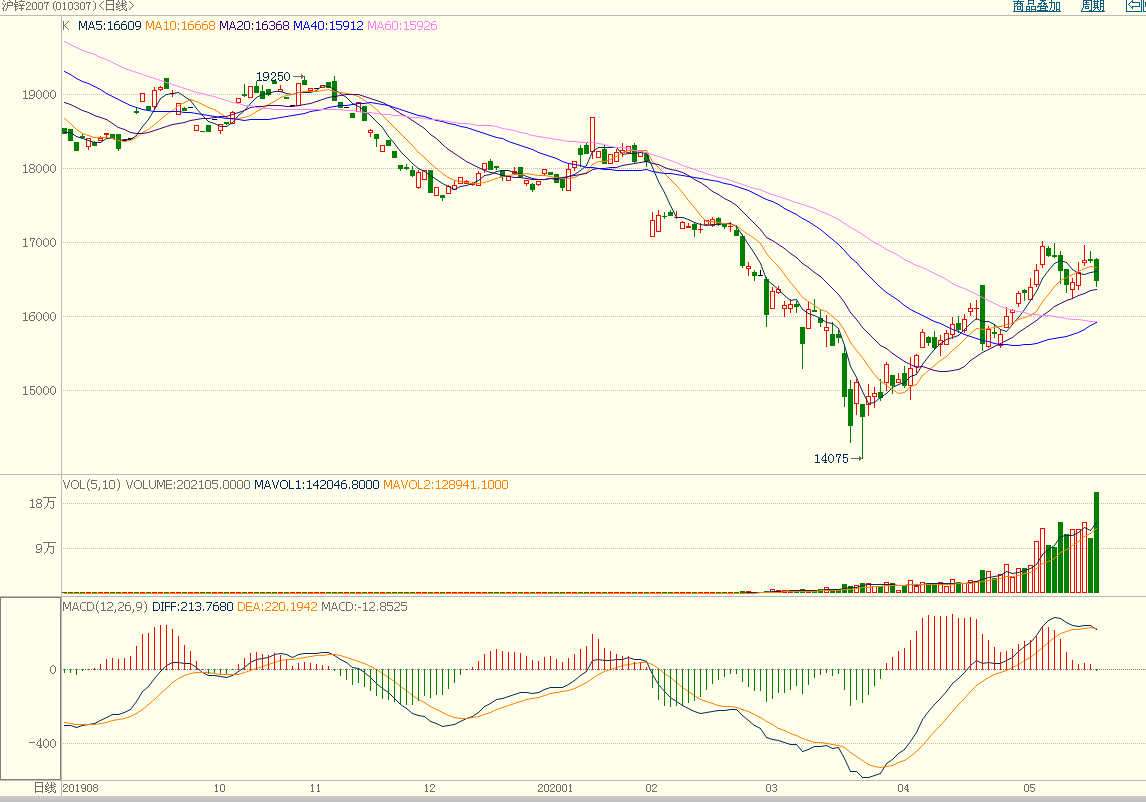Click the back arrow icon in top-right corner

pyautogui.click(x=1137, y=7)
